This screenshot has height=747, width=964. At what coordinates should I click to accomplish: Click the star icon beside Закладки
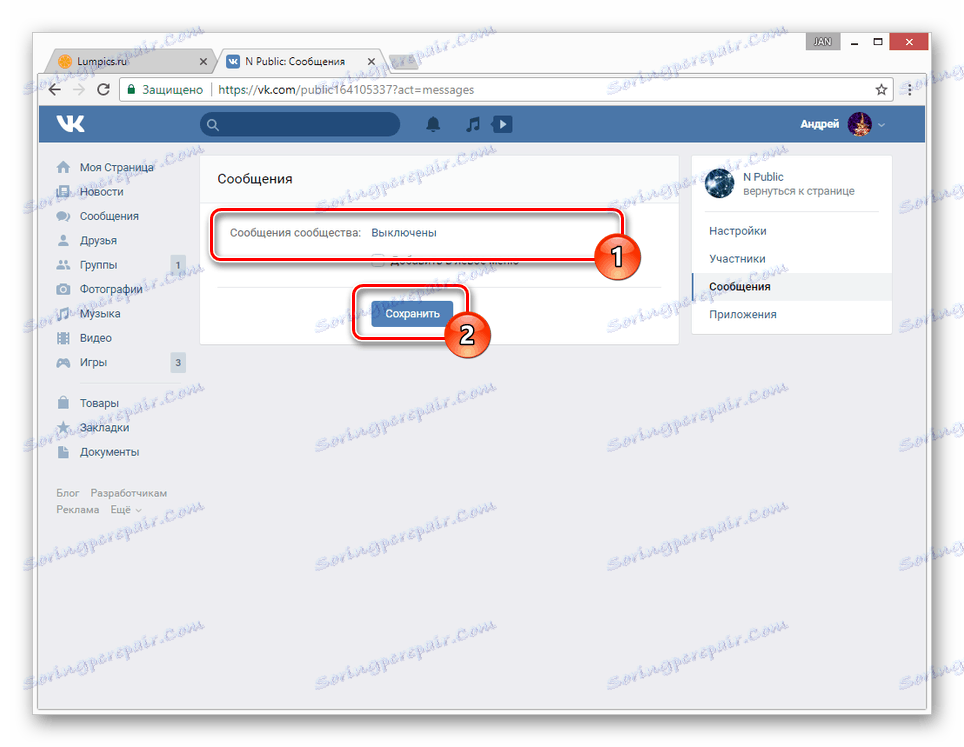pos(63,427)
